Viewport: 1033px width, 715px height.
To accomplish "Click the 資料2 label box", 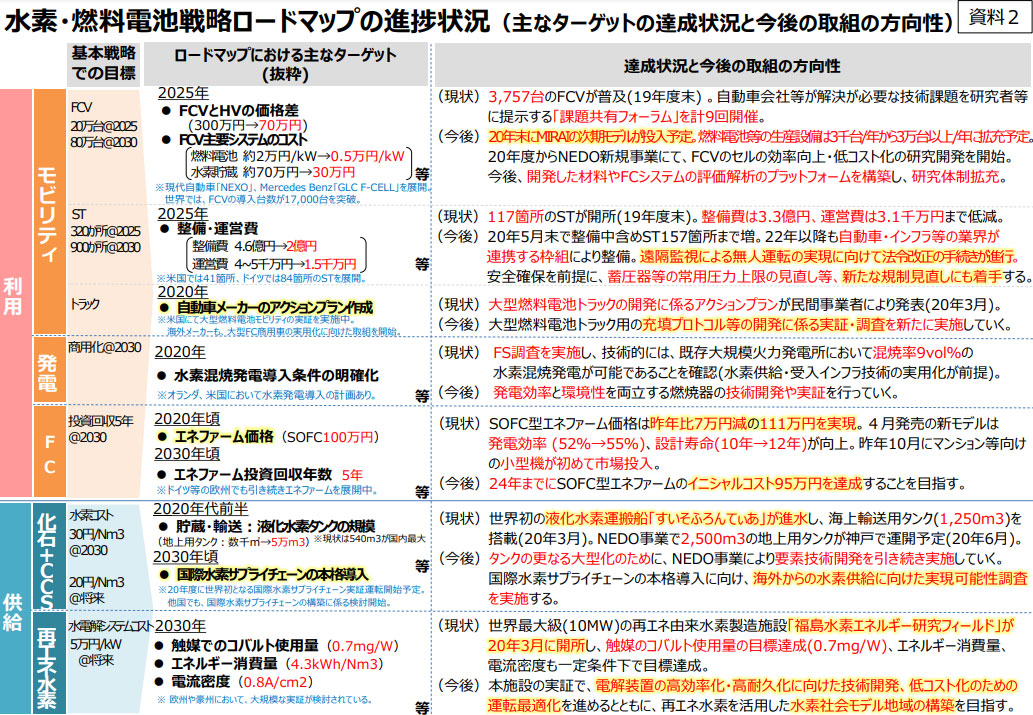I will [995, 17].
